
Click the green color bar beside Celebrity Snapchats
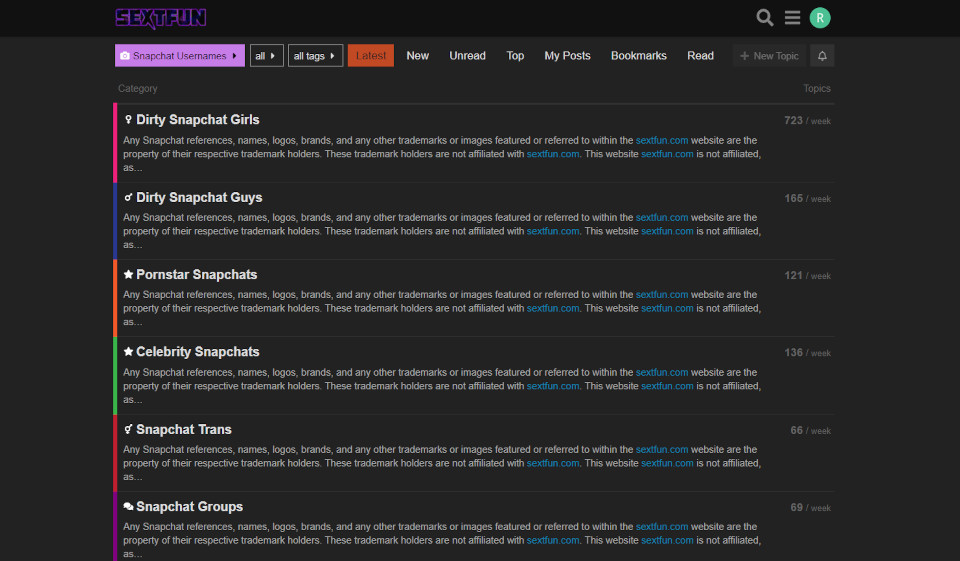point(115,375)
